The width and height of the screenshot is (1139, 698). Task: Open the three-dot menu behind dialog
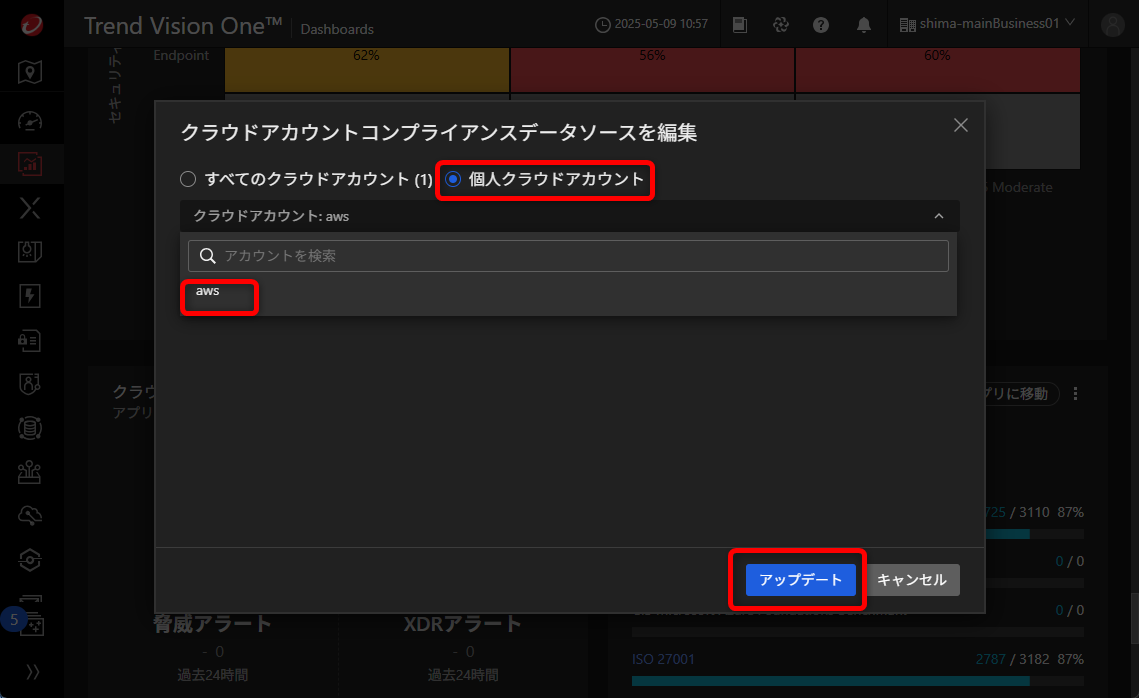[x=1075, y=394]
